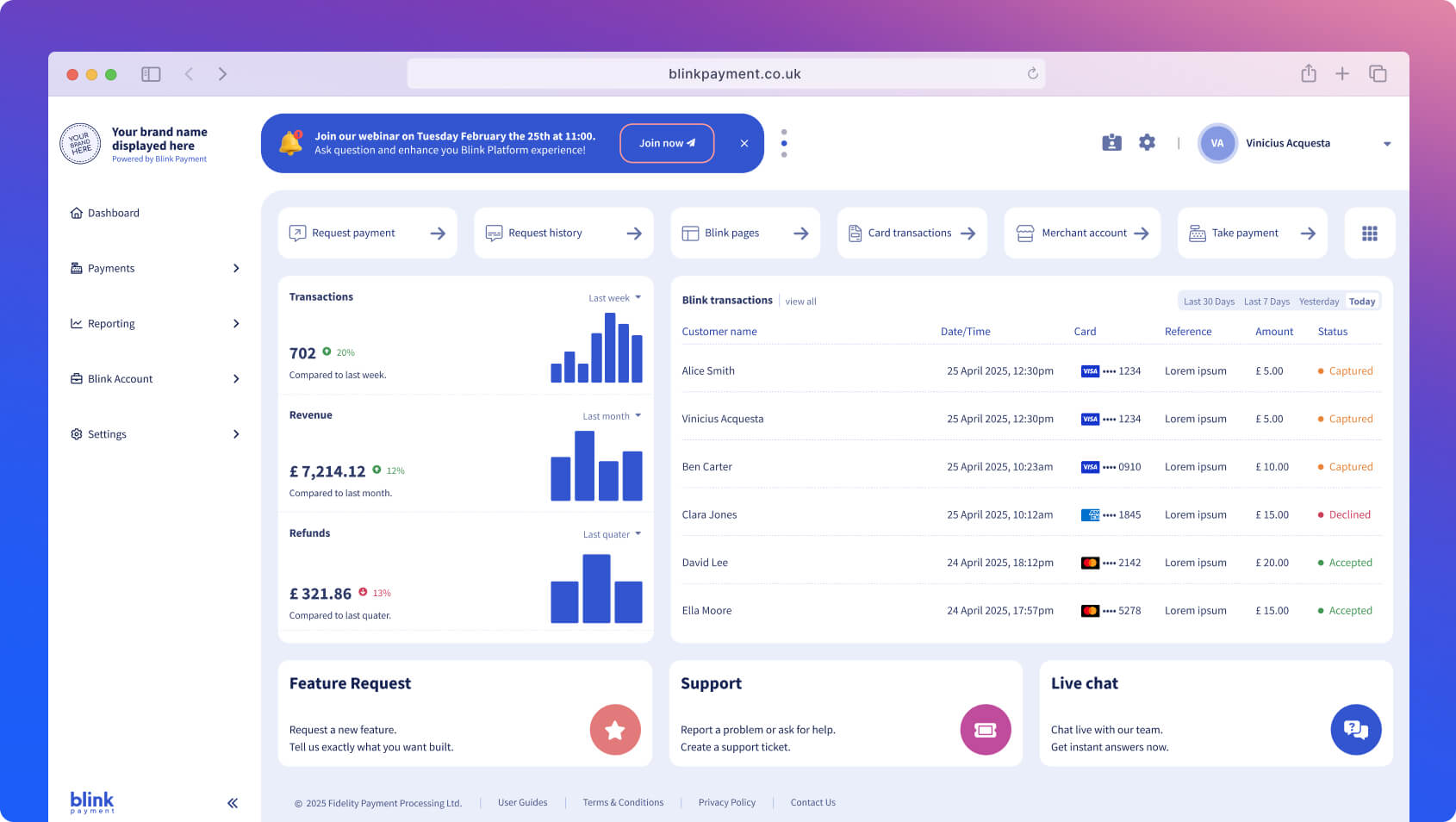Screen dimensions: 1456x822
Task: Open the apps grid icon
Action: [1369, 233]
